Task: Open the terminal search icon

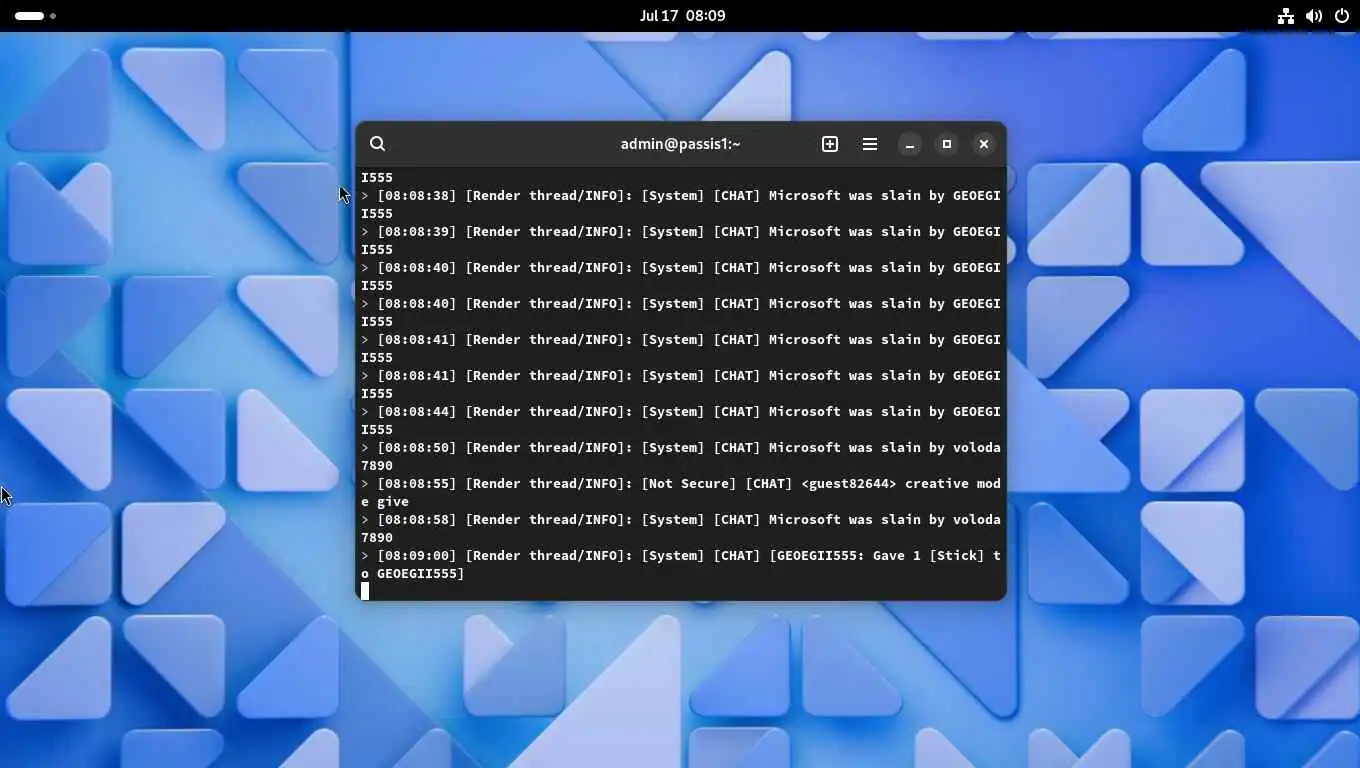Action: [377, 144]
